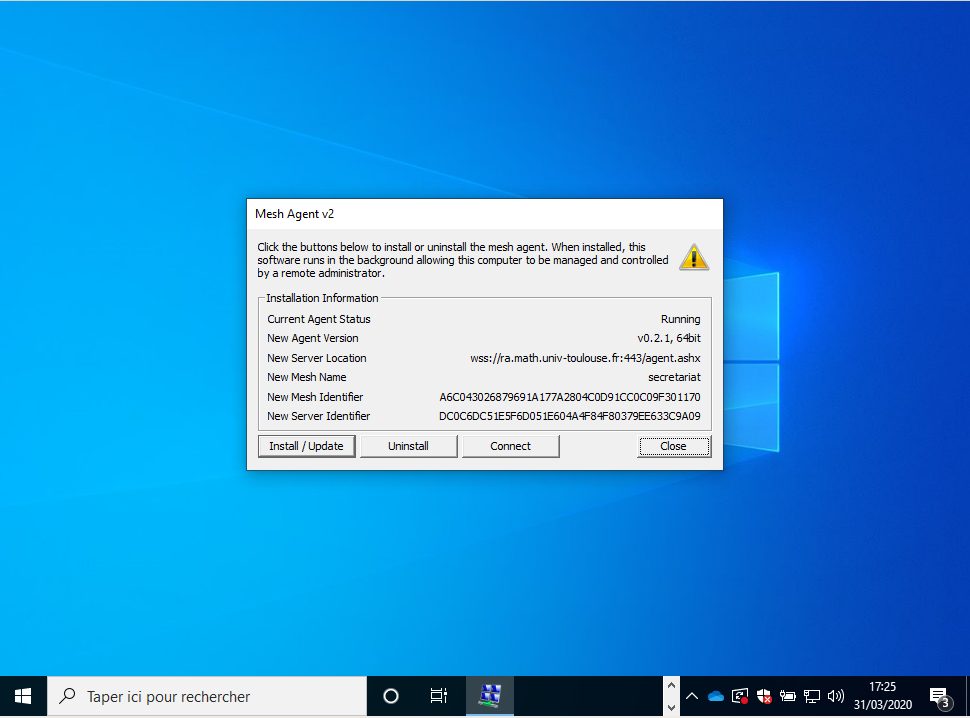
Task: Click the Running agent status value
Action: pos(680,319)
